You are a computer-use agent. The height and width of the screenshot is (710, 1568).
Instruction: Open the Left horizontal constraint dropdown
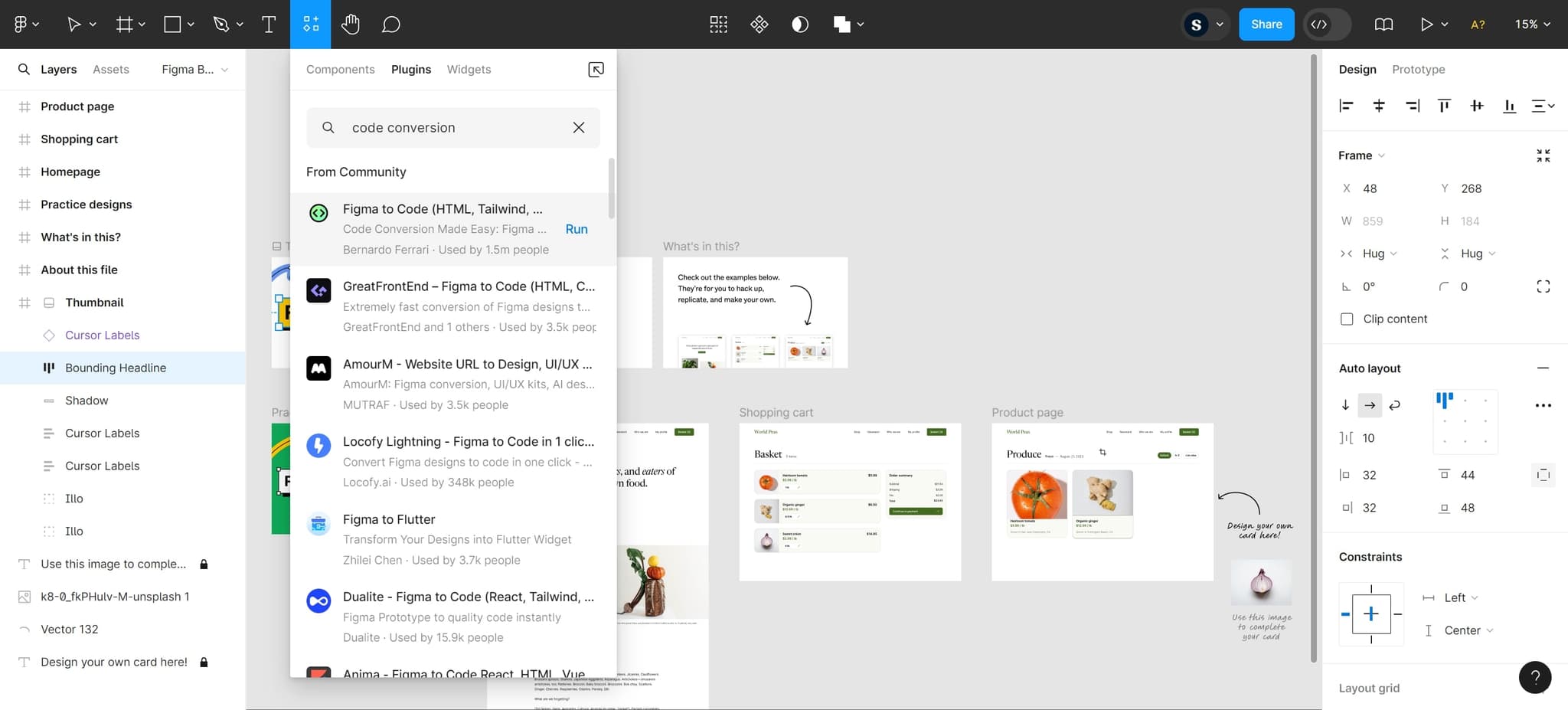tap(1460, 597)
